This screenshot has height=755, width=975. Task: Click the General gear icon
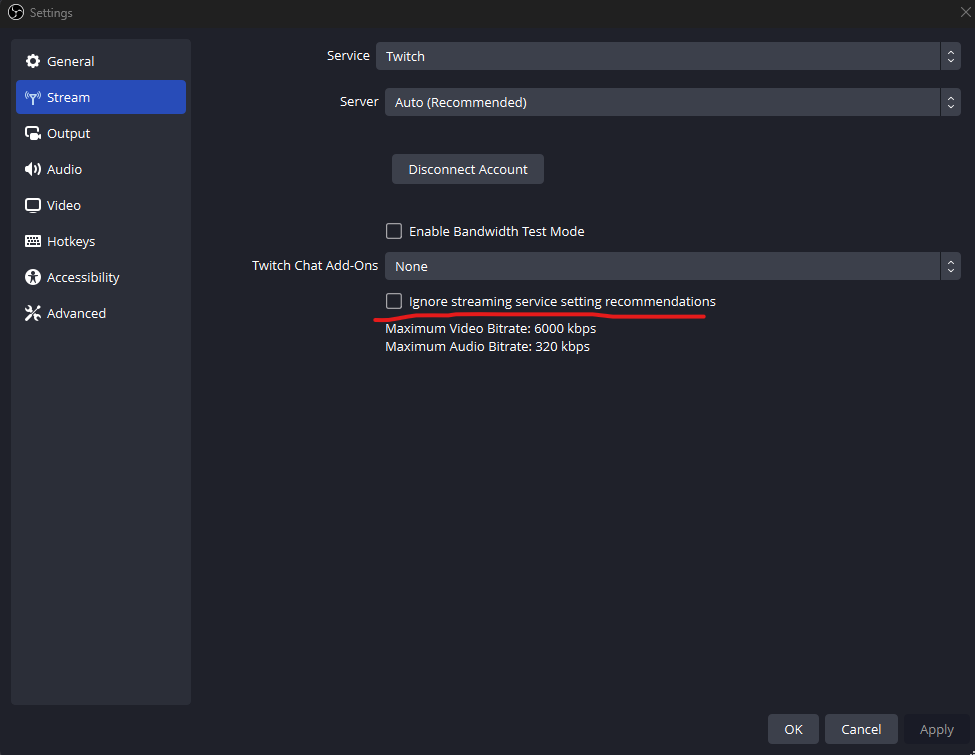[x=32, y=61]
